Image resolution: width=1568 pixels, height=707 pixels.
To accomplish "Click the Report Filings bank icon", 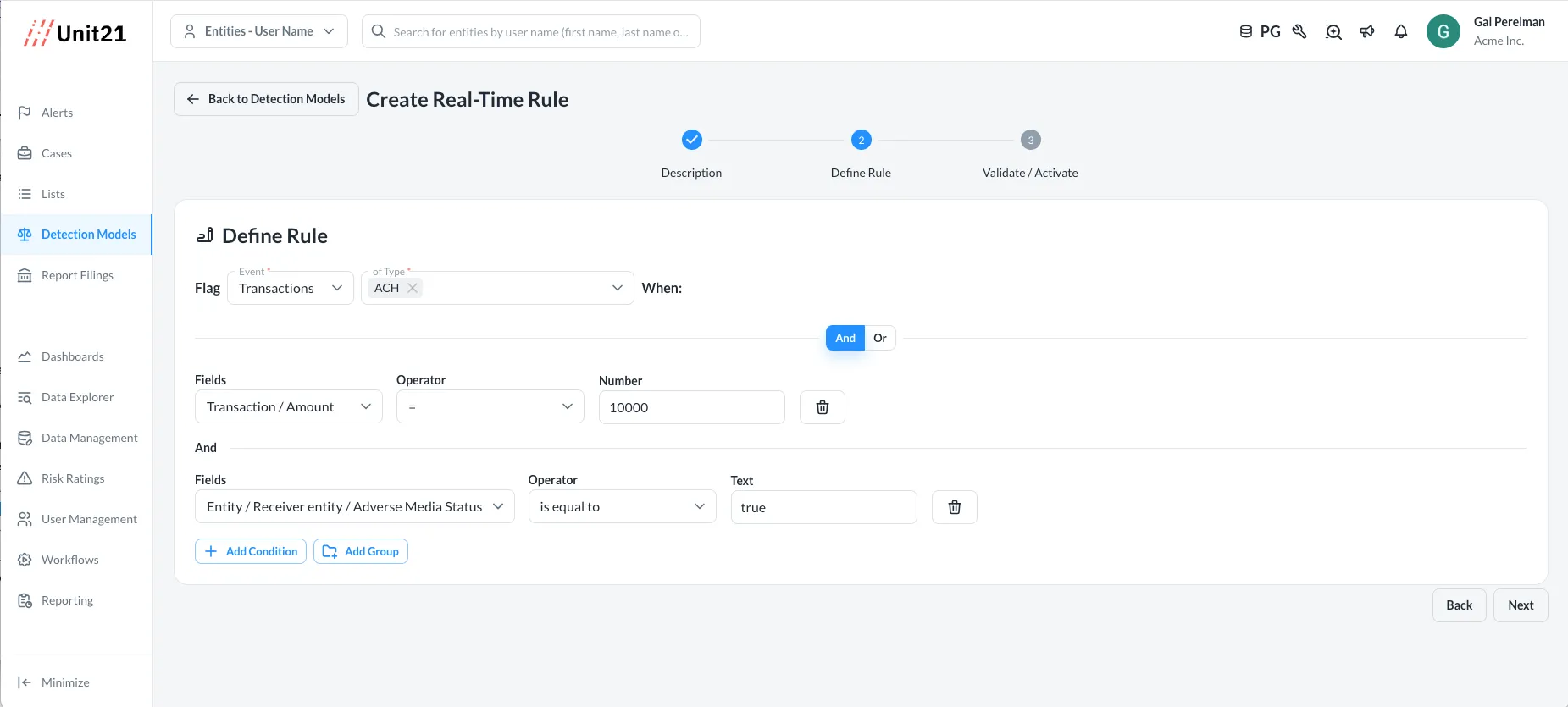I will click(25, 275).
